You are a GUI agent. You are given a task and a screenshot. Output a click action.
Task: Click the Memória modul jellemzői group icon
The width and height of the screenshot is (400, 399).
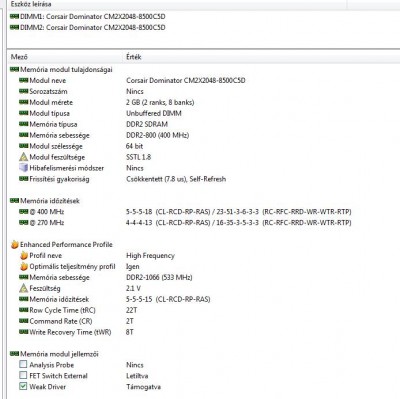14,354
